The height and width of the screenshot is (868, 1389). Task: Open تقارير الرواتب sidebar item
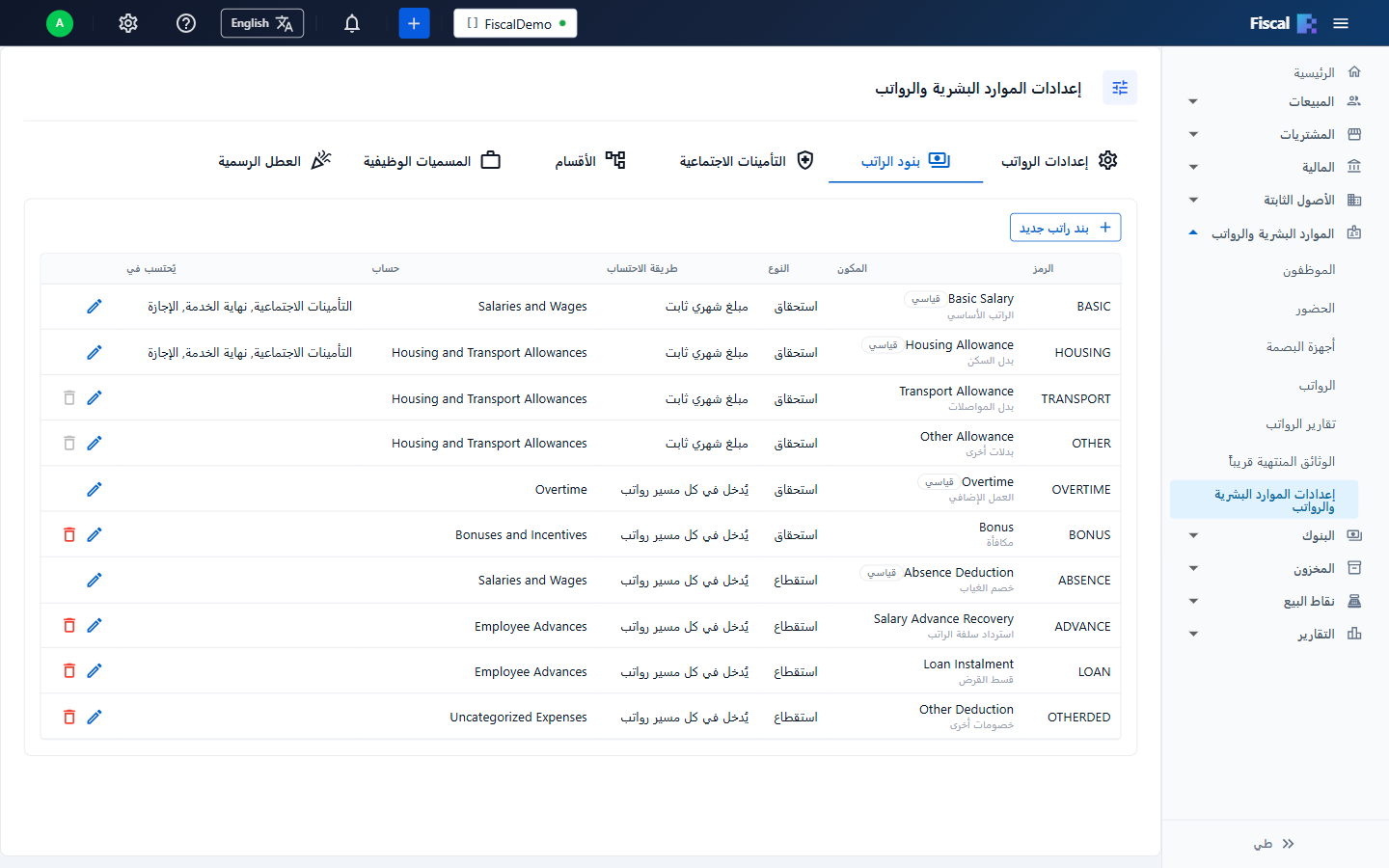click(1301, 424)
